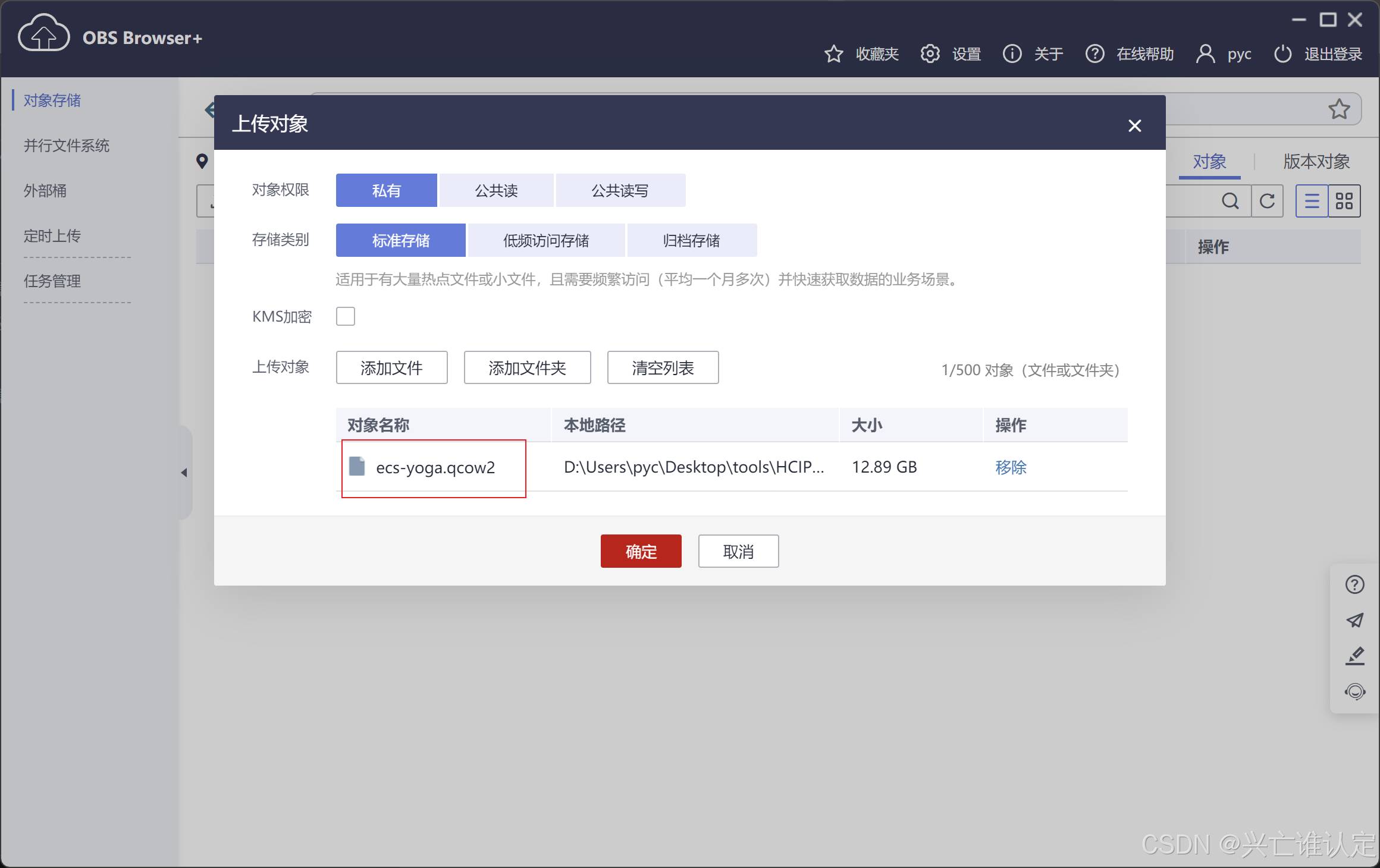The height and width of the screenshot is (868, 1380).
Task: Click the 在线帮助 text
Action: [x=1145, y=54]
